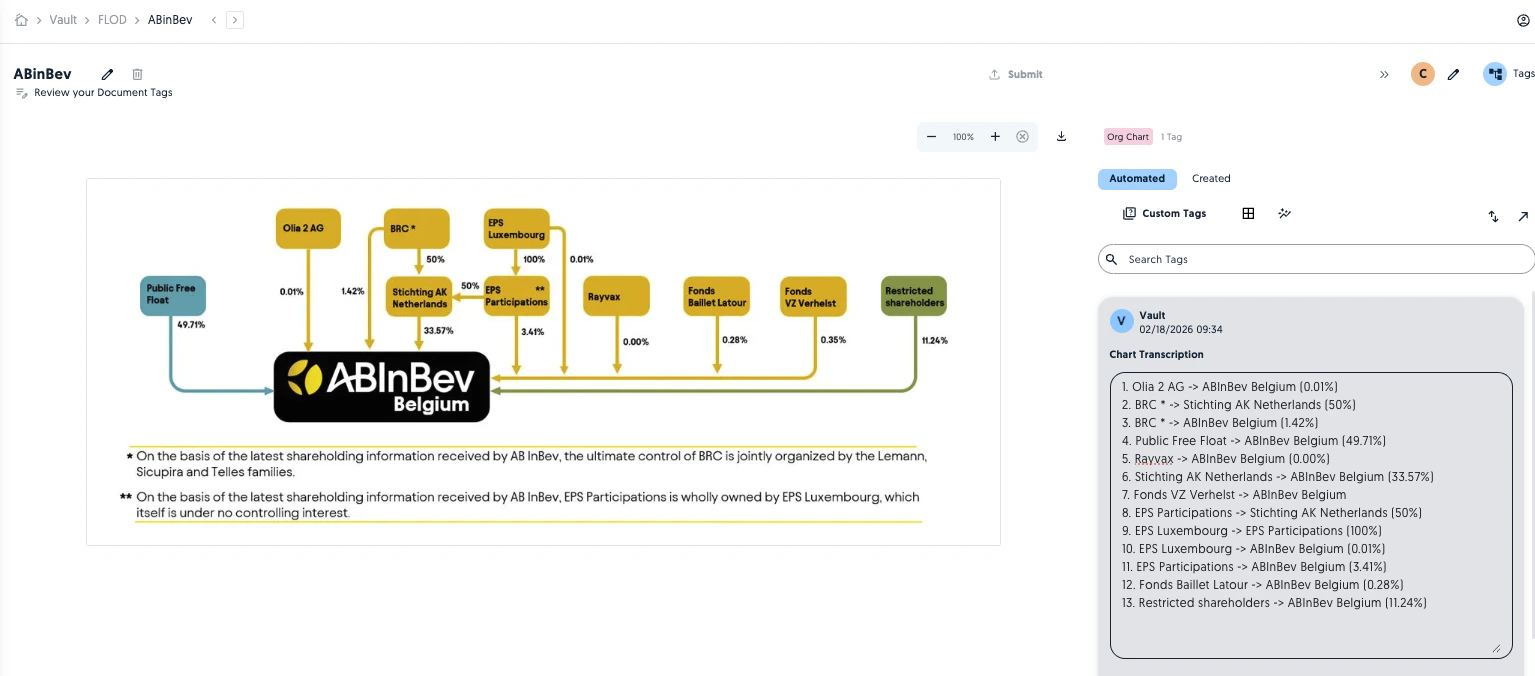Zoom out with the minus button
The image size is (1535, 676).
point(932,137)
